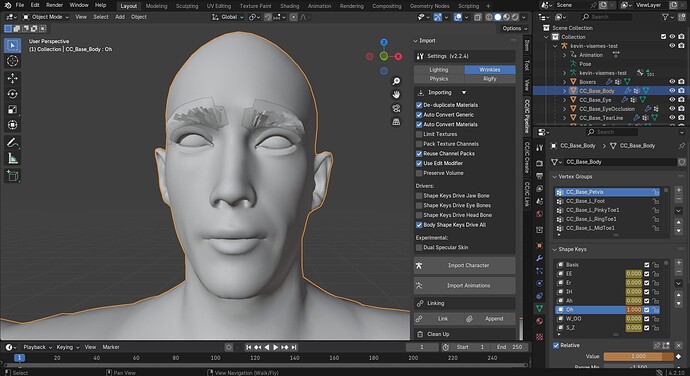The image size is (690, 376).
Task: Uncheck De-duplicate Materials option
Action: click(419, 105)
